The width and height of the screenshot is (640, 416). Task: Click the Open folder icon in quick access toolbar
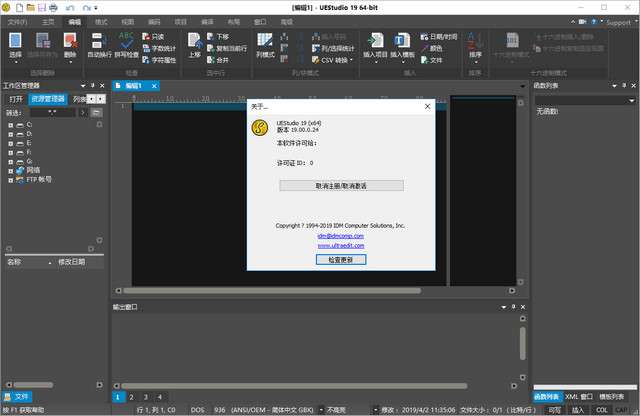tap(31, 7)
